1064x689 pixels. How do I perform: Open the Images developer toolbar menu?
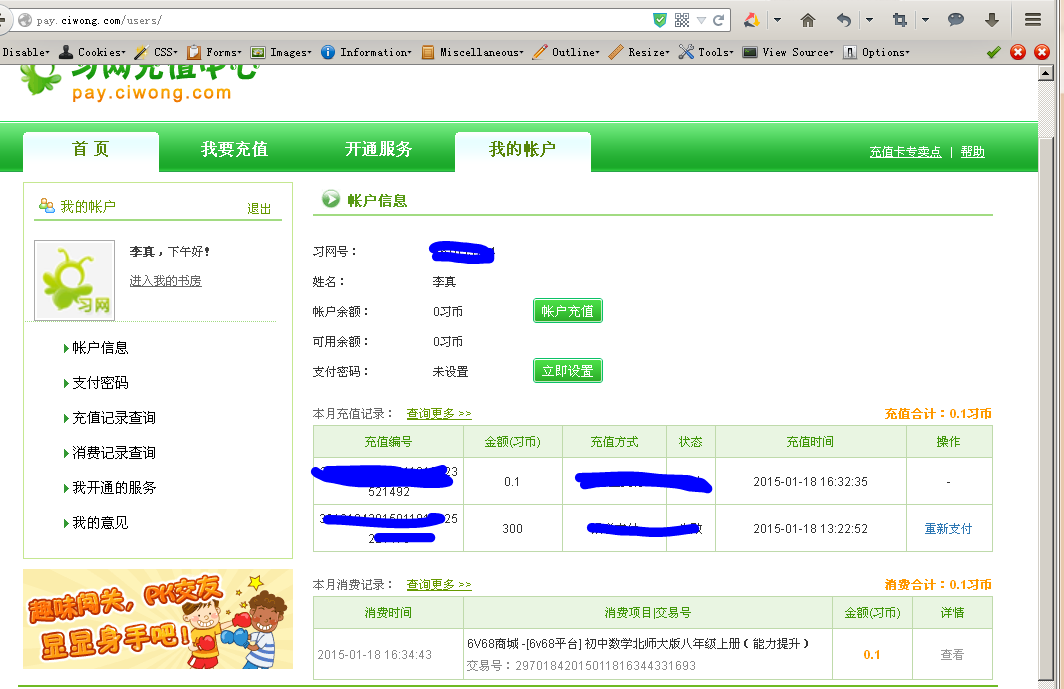[x=282, y=52]
